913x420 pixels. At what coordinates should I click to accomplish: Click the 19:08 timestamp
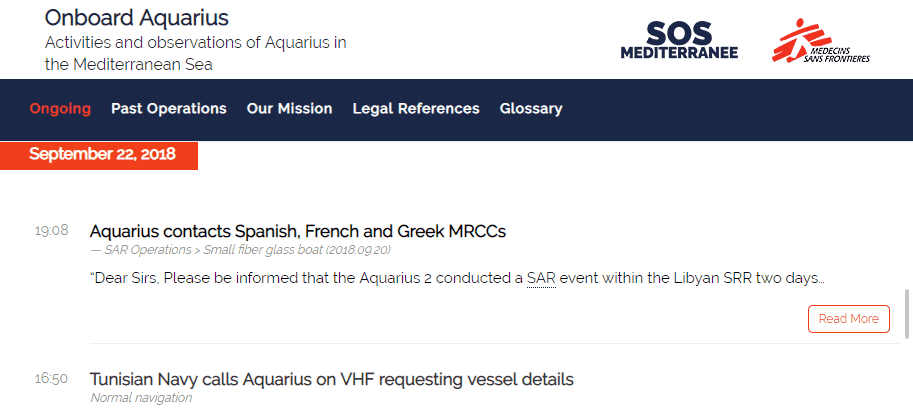tap(51, 231)
